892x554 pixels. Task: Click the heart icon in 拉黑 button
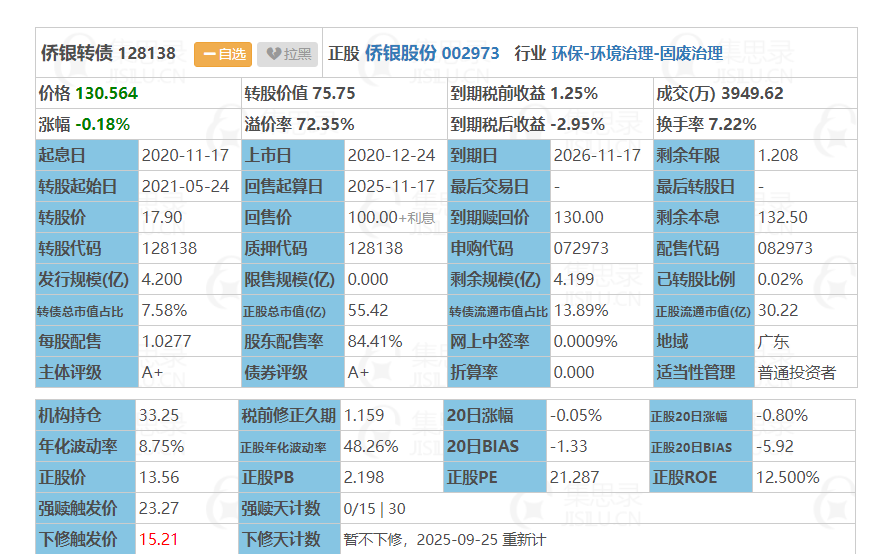(x=274, y=54)
